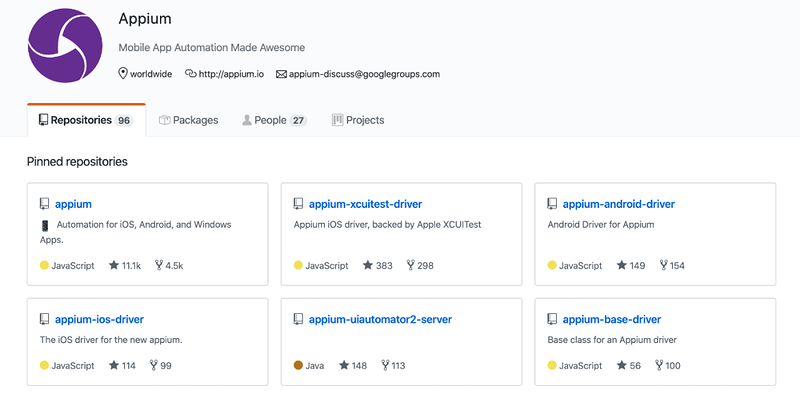Click JavaScript label in appium-android-driver card
The height and width of the screenshot is (402, 800).
(x=580, y=266)
